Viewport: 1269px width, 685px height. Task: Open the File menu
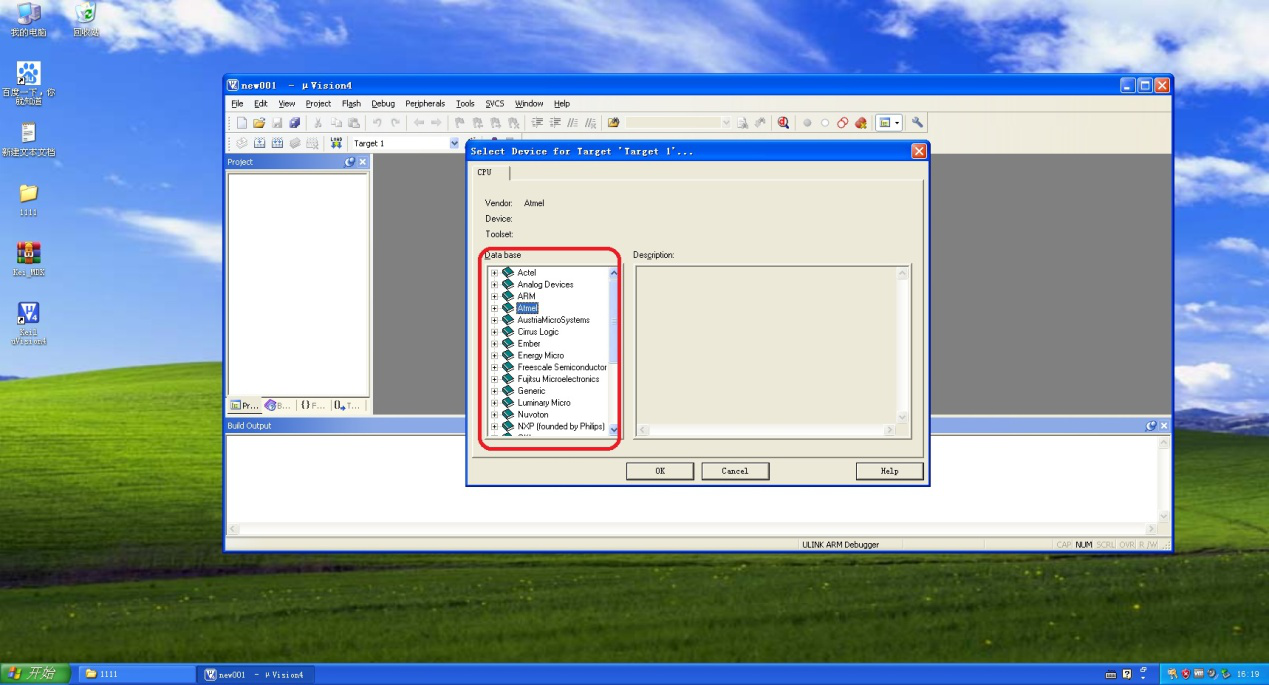coord(237,103)
